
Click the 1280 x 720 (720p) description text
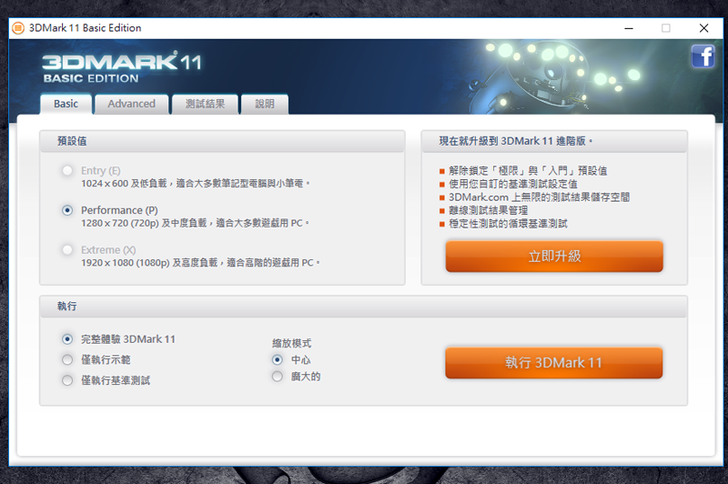pyautogui.click(x=195, y=223)
